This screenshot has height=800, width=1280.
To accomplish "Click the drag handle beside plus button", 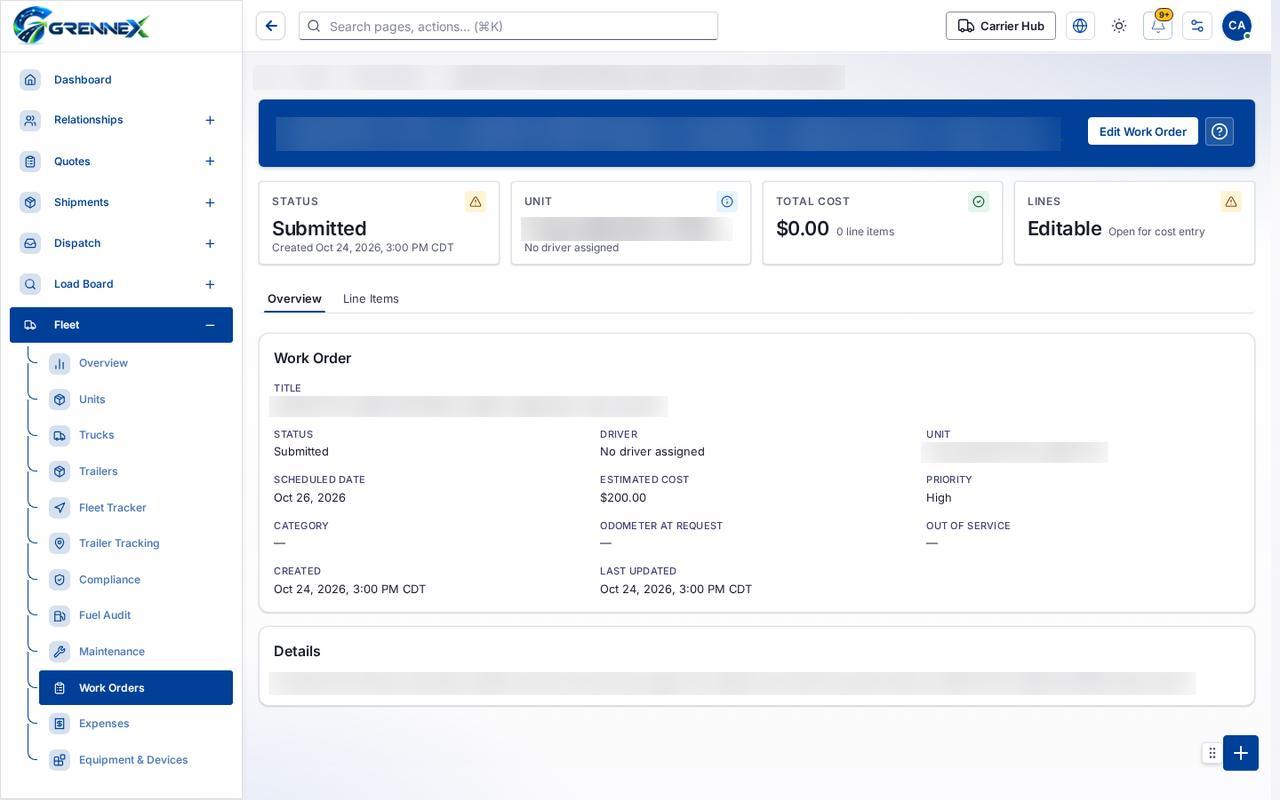I will [1212, 753].
